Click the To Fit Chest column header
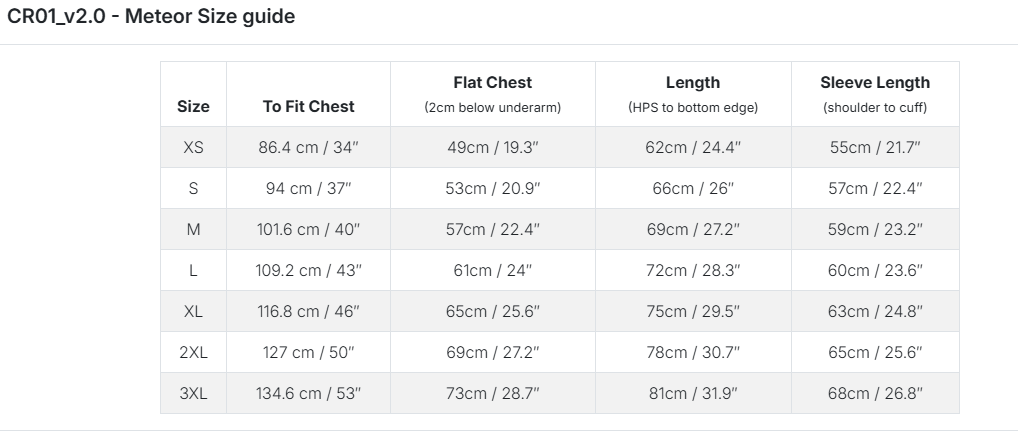This screenshot has height=432, width=1018. pyautogui.click(x=308, y=107)
